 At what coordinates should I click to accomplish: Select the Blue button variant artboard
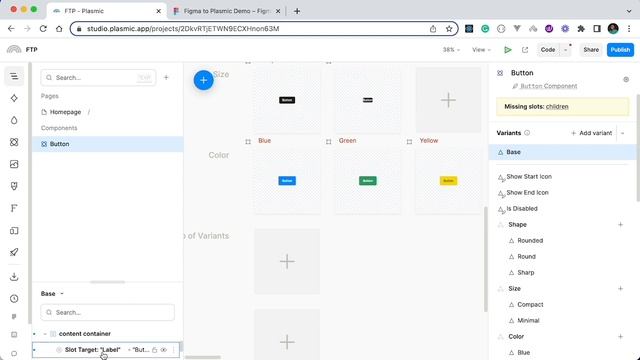(287, 181)
